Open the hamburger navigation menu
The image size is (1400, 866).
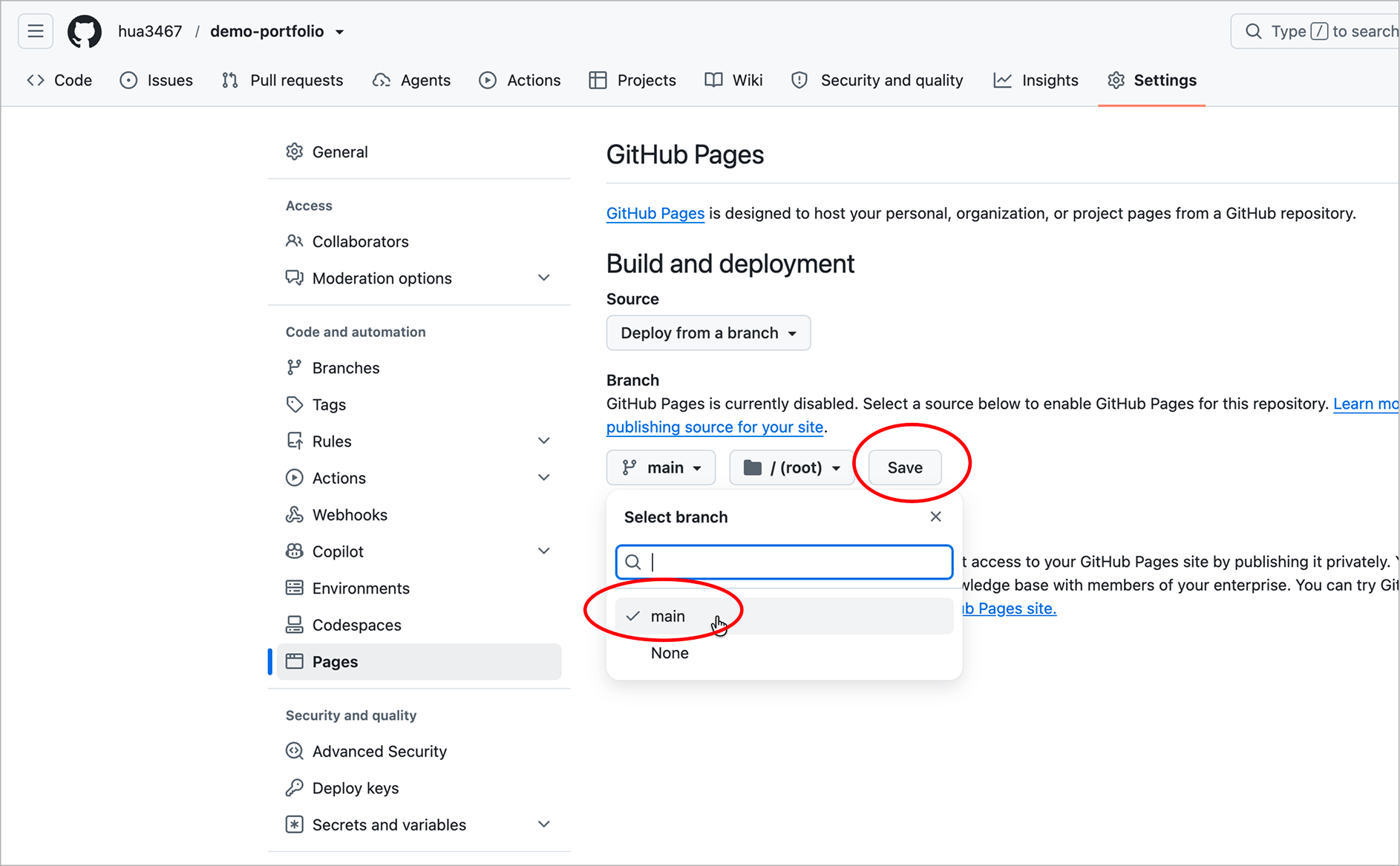click(35, 31)
